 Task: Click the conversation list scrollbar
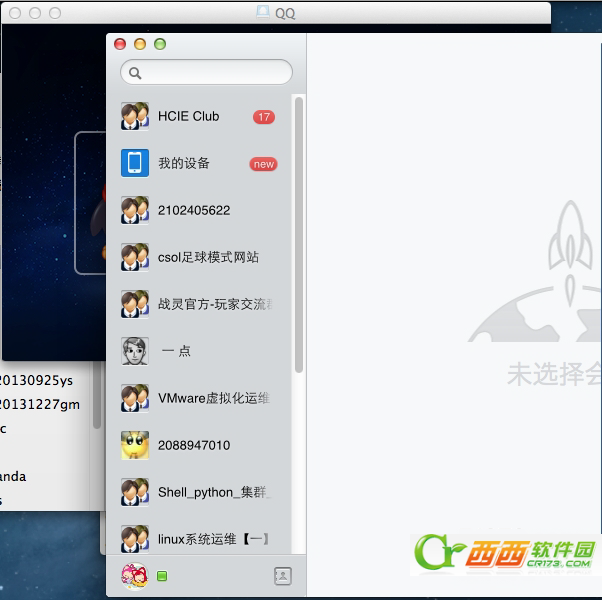point(299,235)
